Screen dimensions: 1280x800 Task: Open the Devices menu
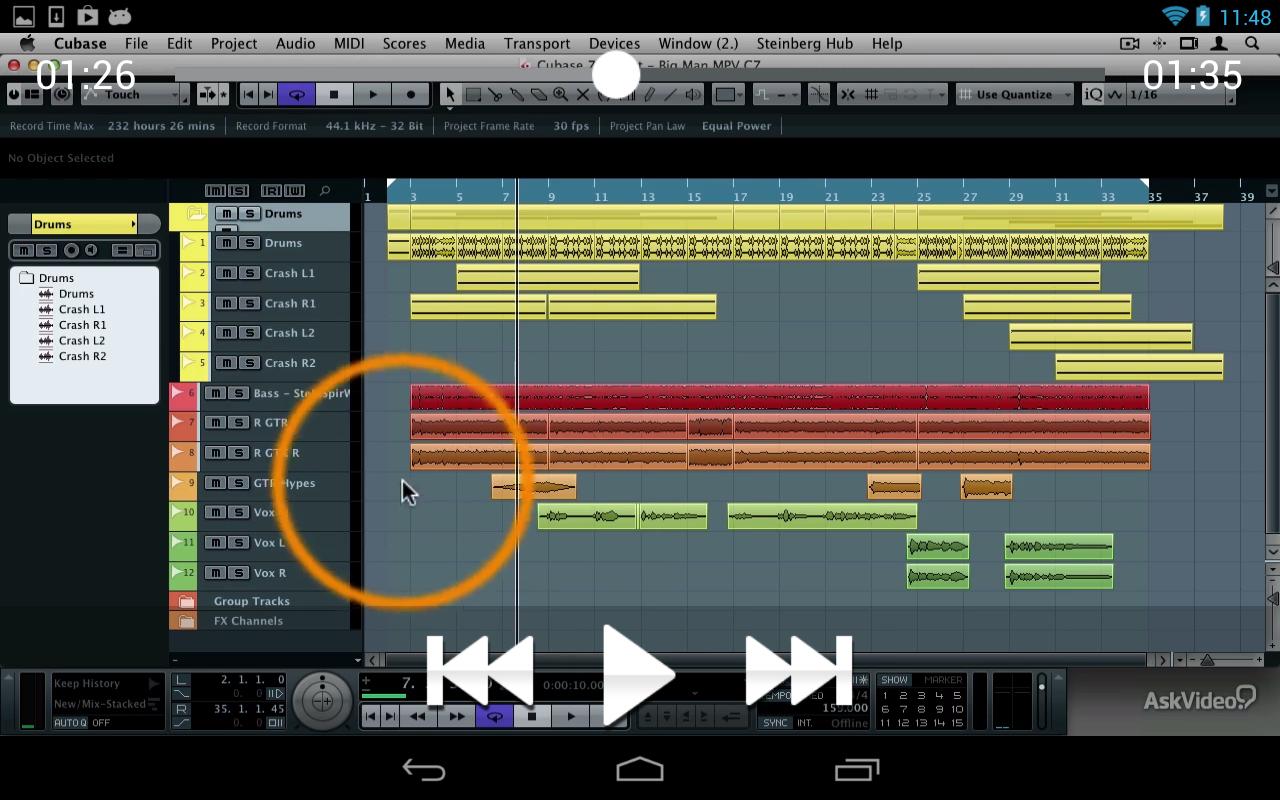[614, 43]
